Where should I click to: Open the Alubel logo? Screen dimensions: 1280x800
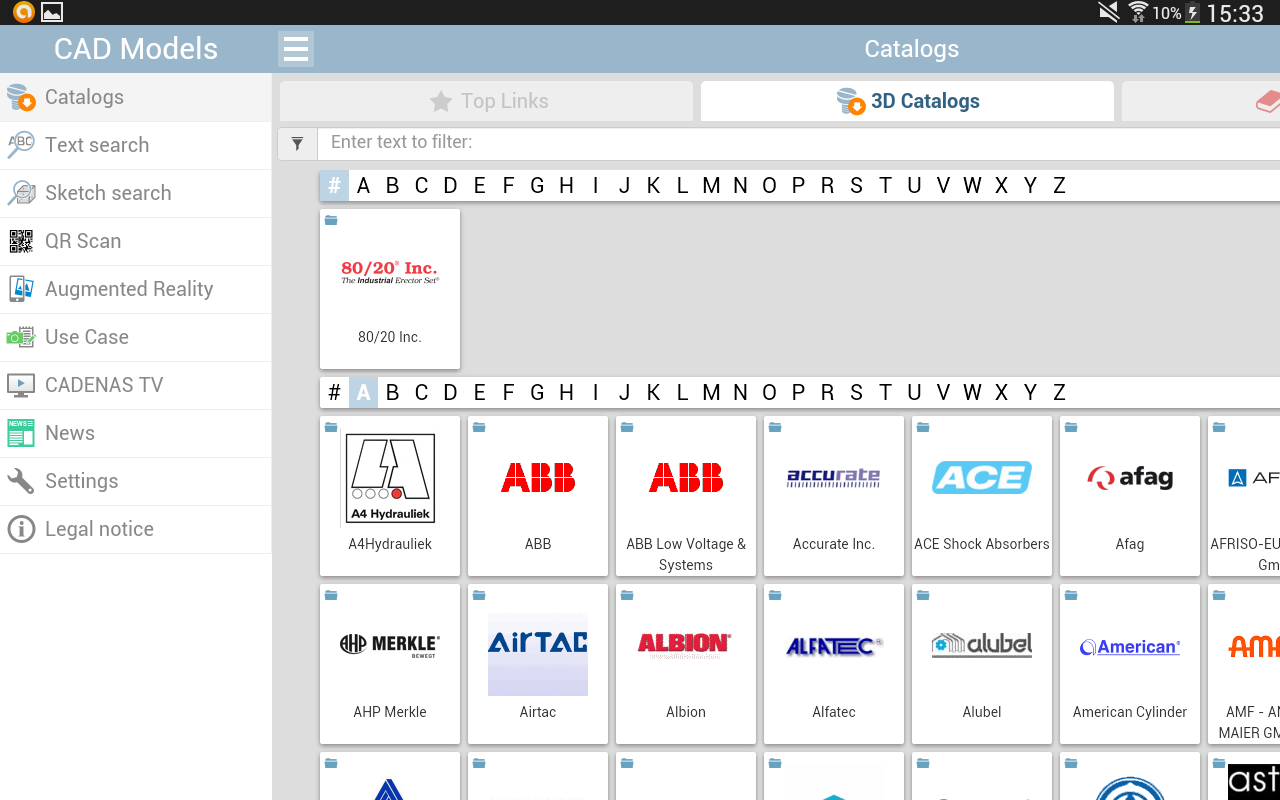[982, 645]
